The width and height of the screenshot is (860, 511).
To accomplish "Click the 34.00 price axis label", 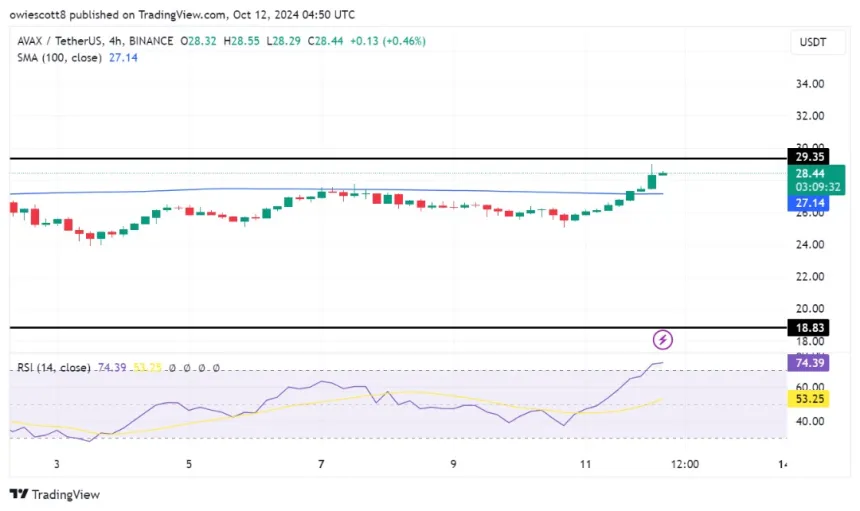I will pos(810,84).
